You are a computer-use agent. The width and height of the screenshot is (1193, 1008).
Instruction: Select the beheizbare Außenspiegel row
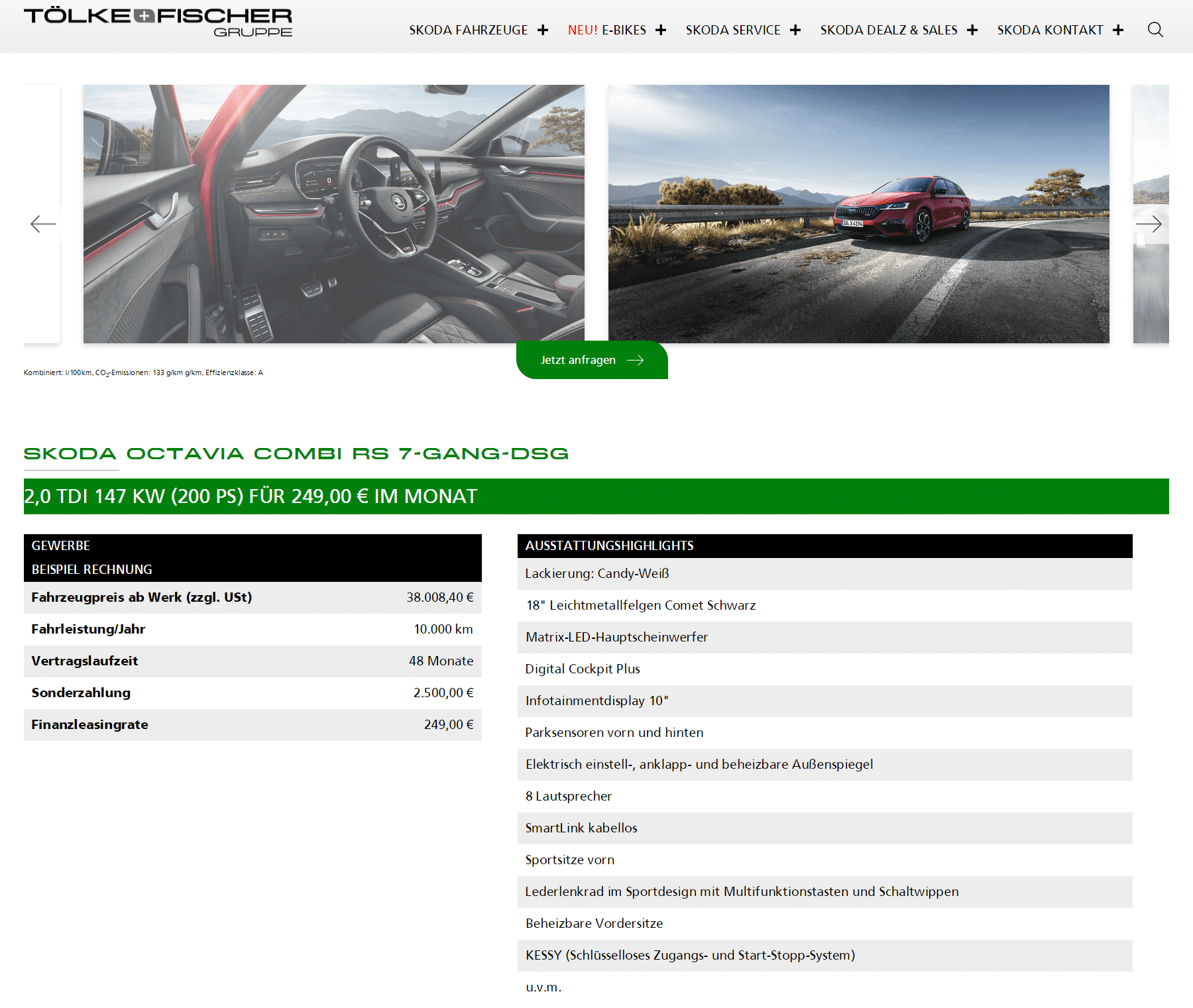pyautogui.click(x=825, y=765)
